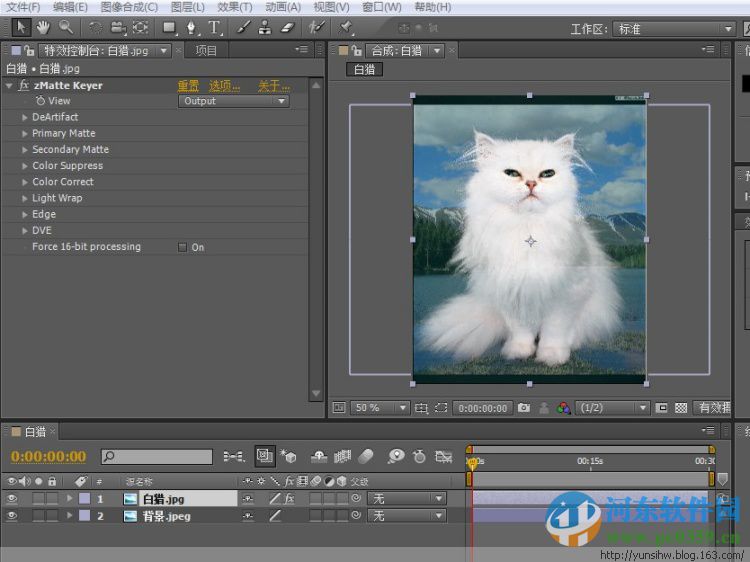Select the Rectangle shape tool
The image size is (750, 562).
coord(168,27)
